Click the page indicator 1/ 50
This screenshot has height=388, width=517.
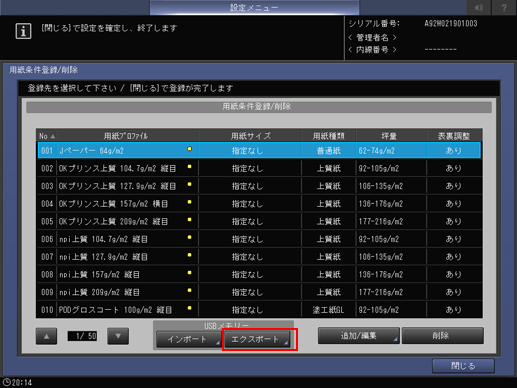pyautogui.click(x=82, y=336)
